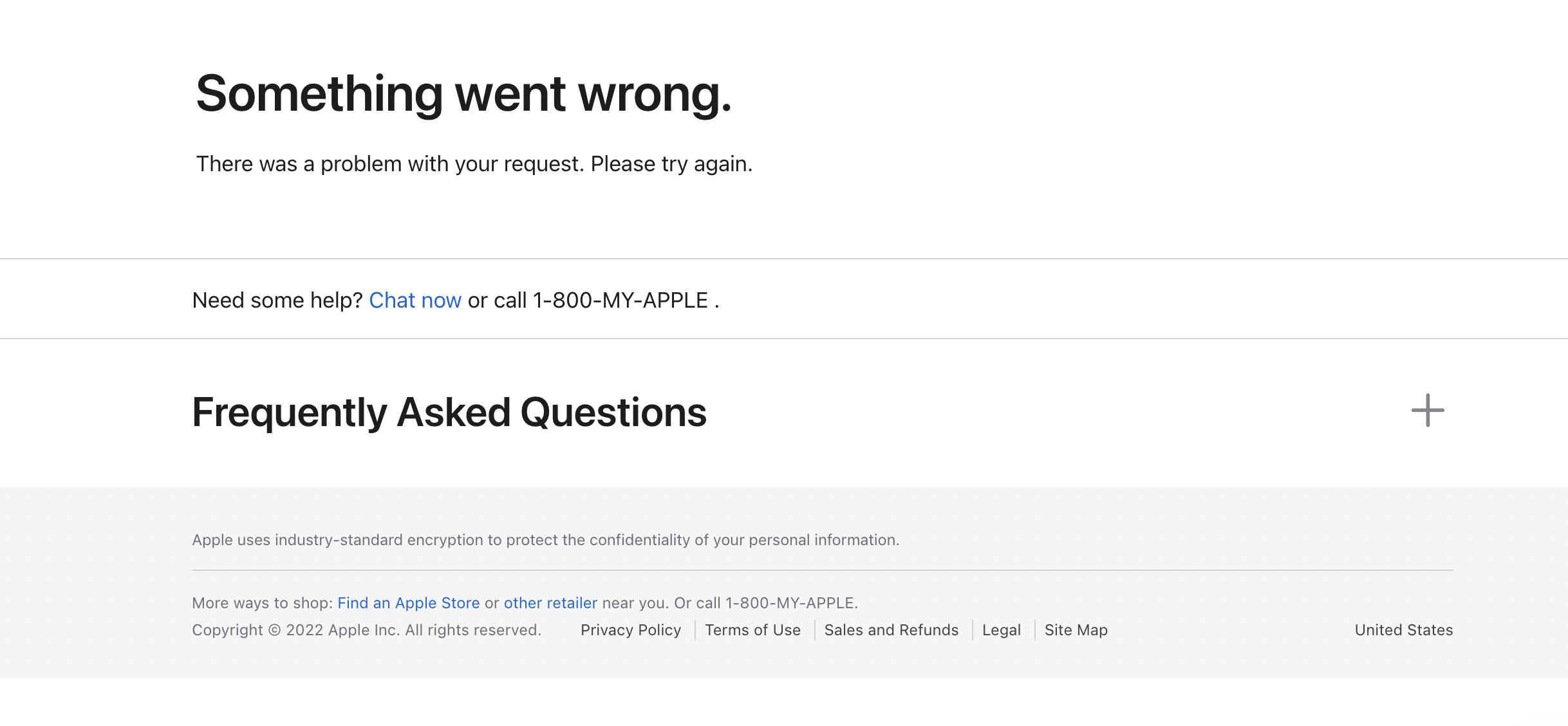Select the Legal footer link
The height and width of the screenshot is (726, 1568).
pyautogui.click(x=1001, y=630)
